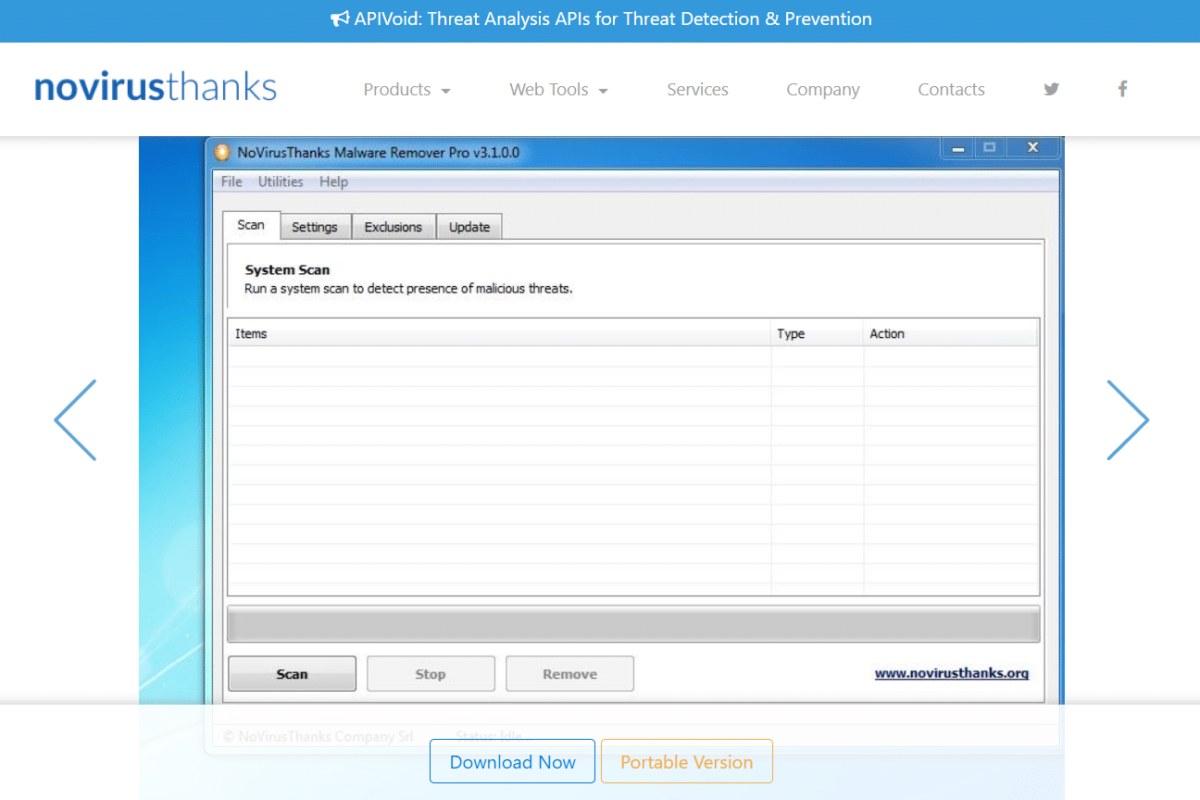The height and width of the screenshot is (800, 1200).
Task: Open the Twitter icon link
Action: [1051, 89]
